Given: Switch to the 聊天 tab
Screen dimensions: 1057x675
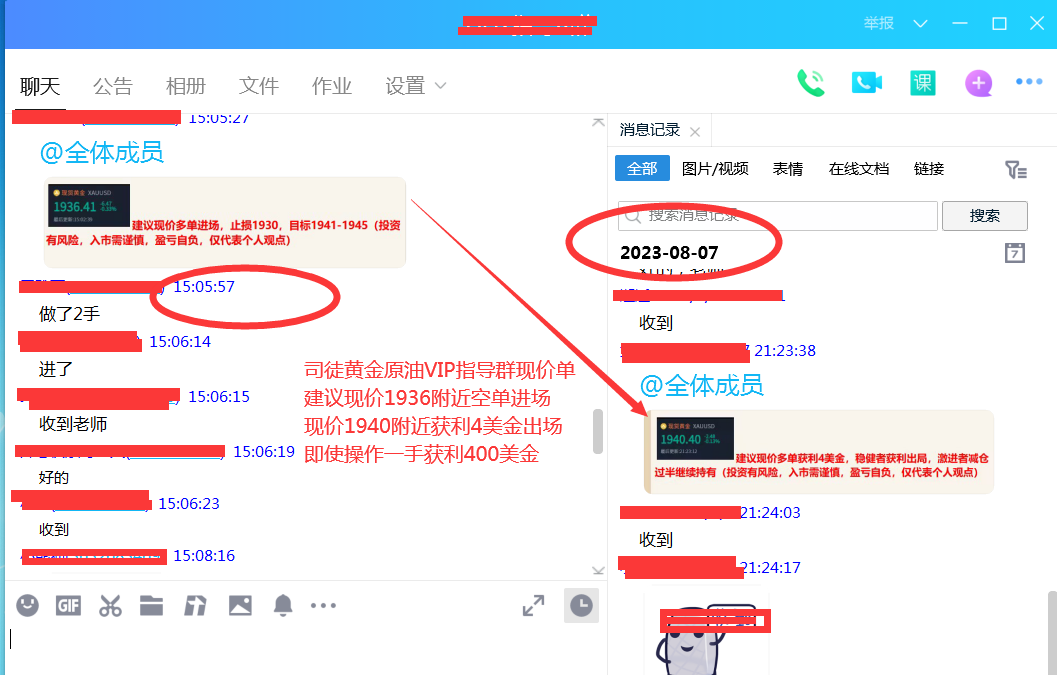Looking at the screenshot, I should click(x=40, y=86).
